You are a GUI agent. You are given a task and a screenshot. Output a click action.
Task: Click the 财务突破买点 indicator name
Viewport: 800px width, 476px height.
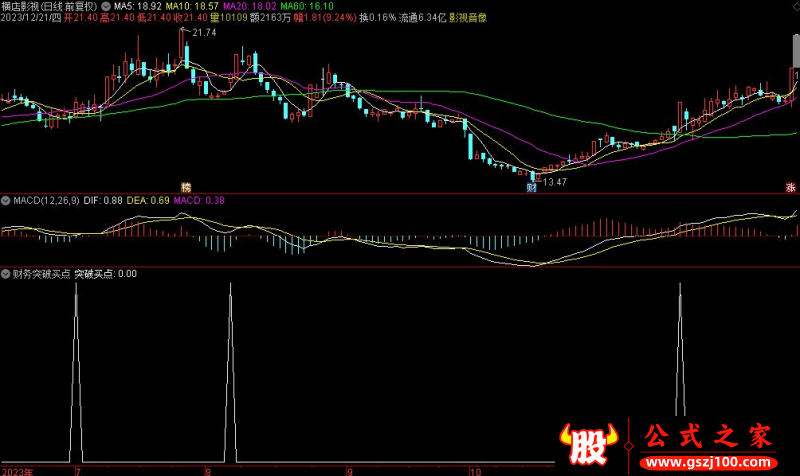coord(41,274)
